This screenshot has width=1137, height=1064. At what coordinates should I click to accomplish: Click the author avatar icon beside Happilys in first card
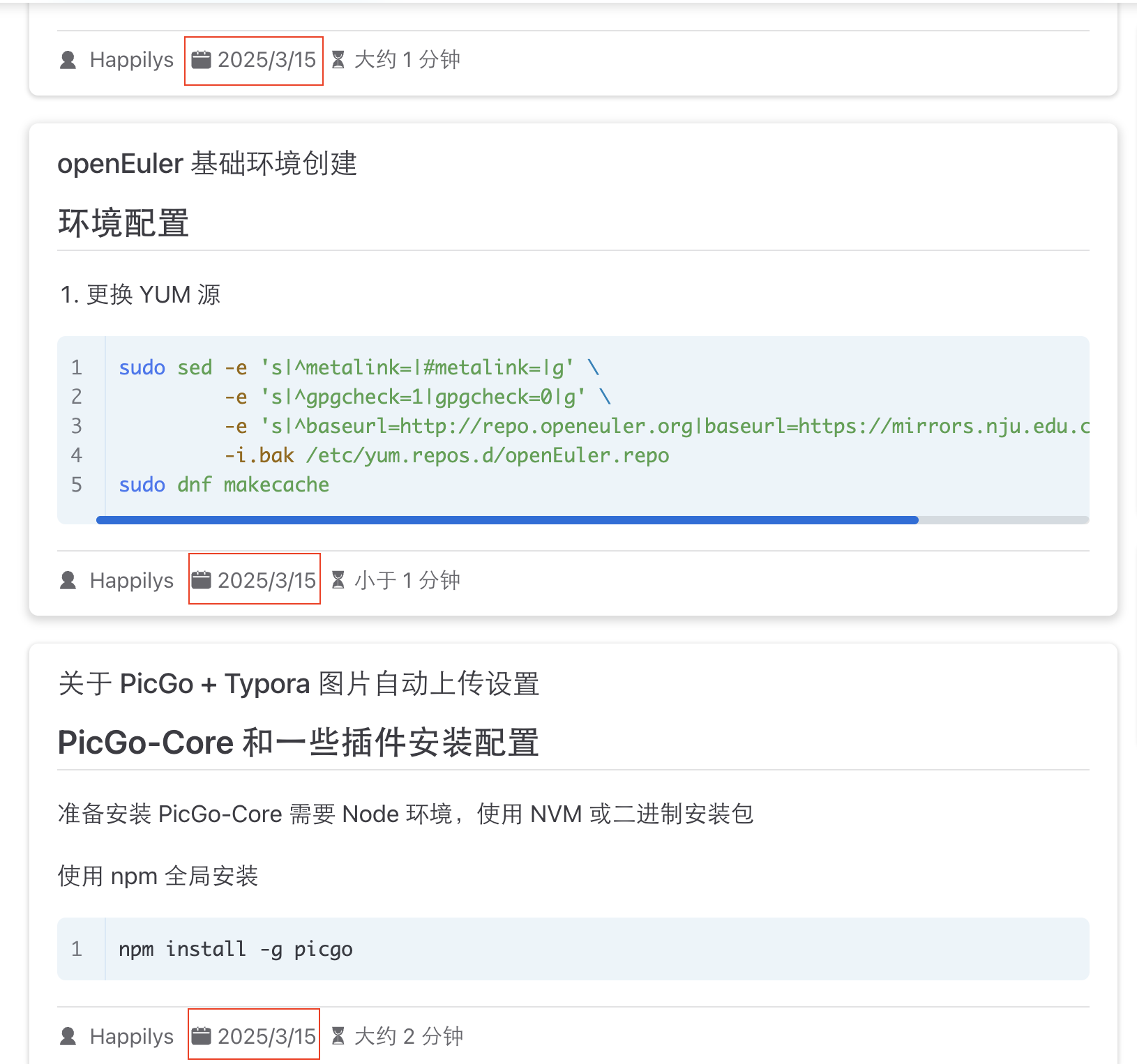(68, 60)
